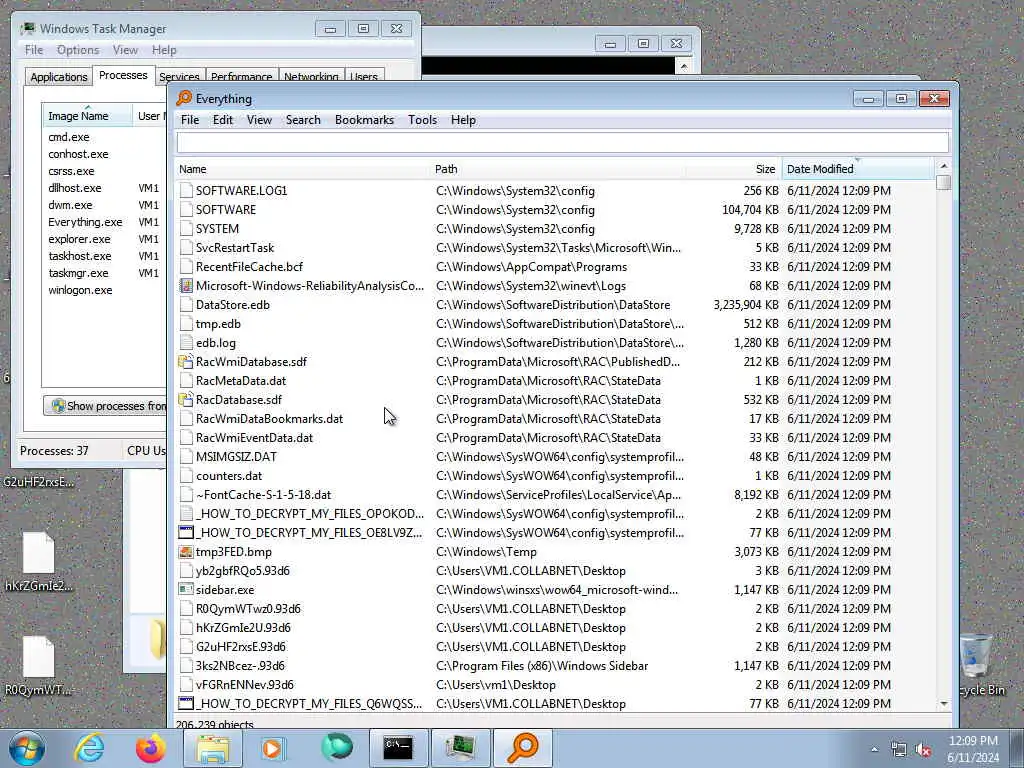The height and width of the screenshot is (768, 1024).
Task: Select the sidebar.exe file icon
Action: point(186,590)
